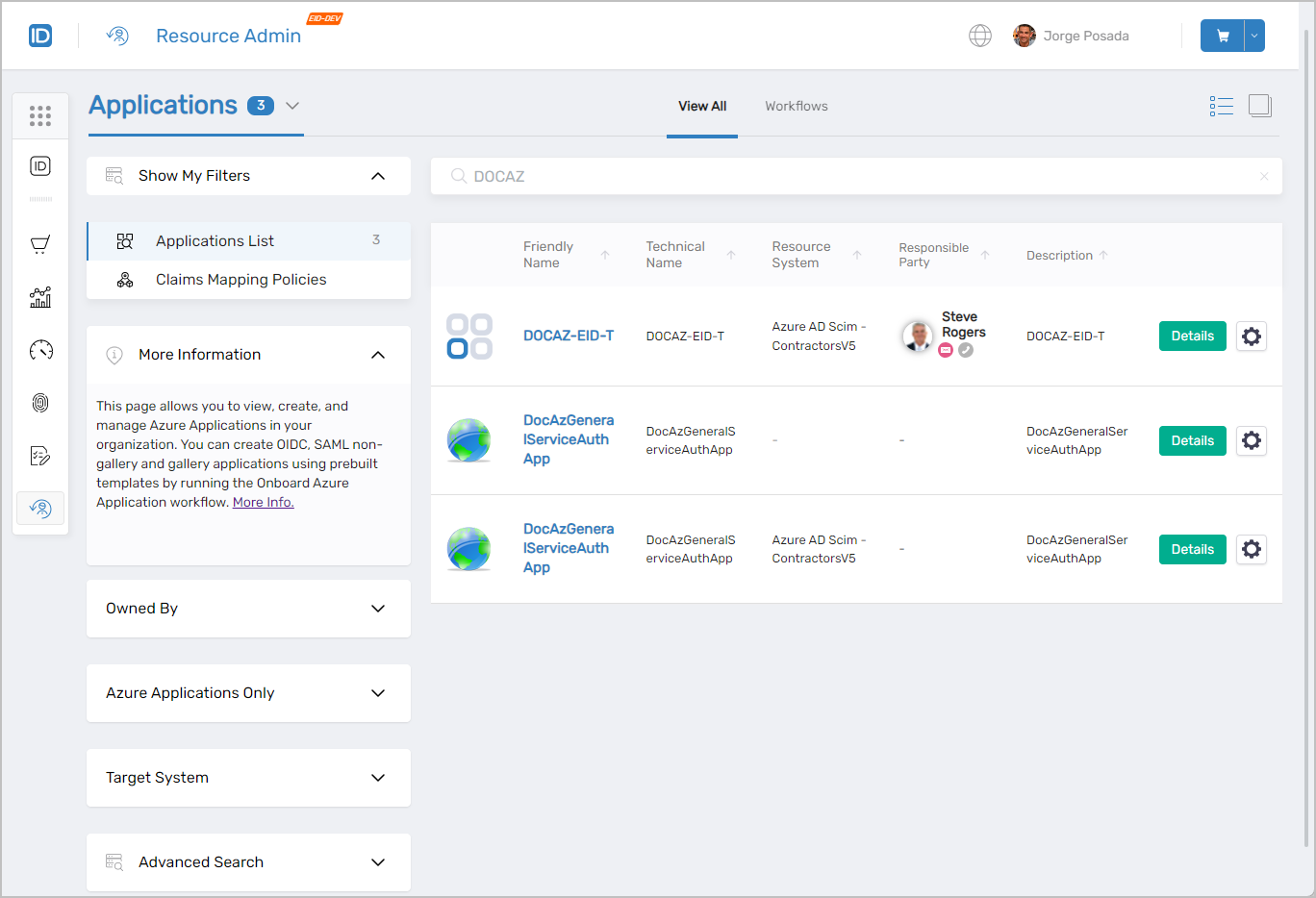1316x898 pixels.
Task: Open the analytics chart sidebar icon
Action: coord(39,297)
